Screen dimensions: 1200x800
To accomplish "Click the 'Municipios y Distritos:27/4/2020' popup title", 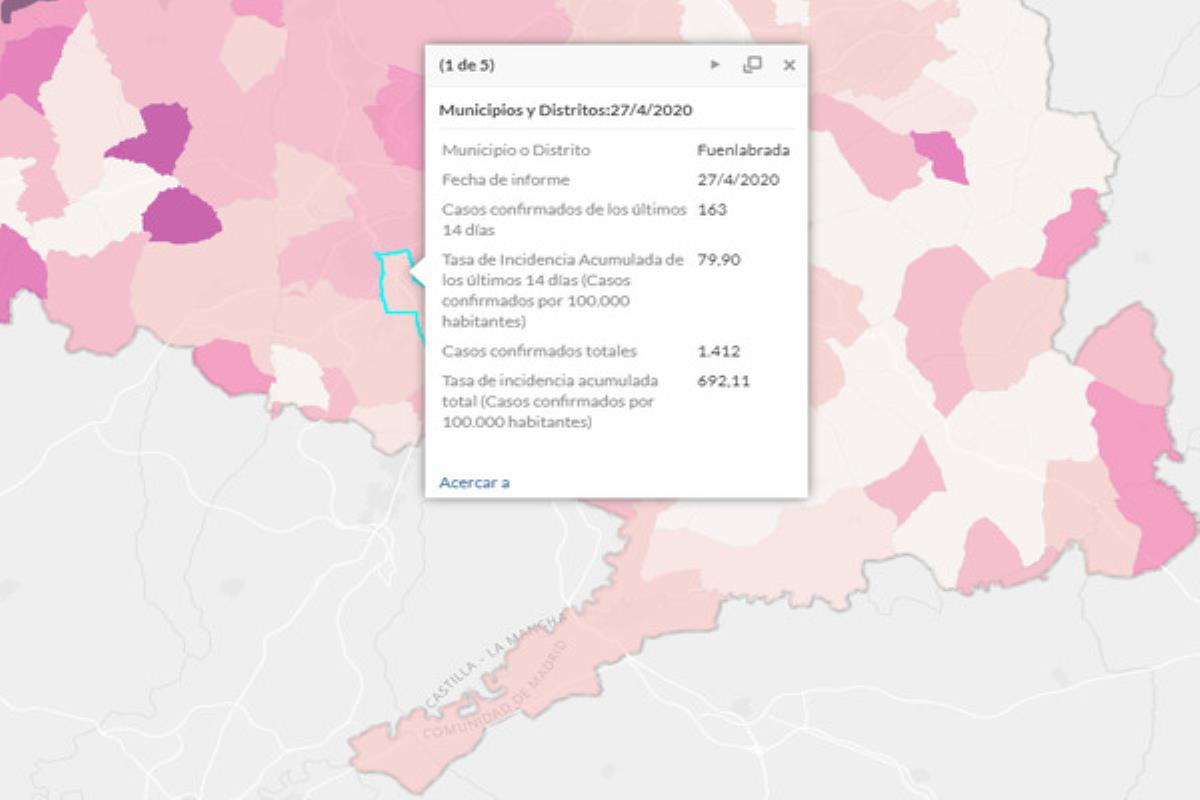I will coord(566,111).
